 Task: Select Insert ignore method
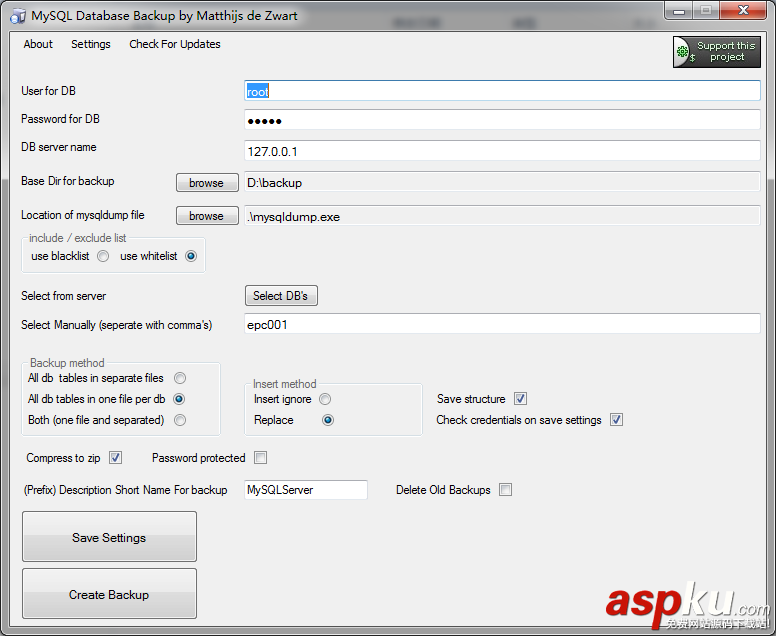click(x=325, y=399)
